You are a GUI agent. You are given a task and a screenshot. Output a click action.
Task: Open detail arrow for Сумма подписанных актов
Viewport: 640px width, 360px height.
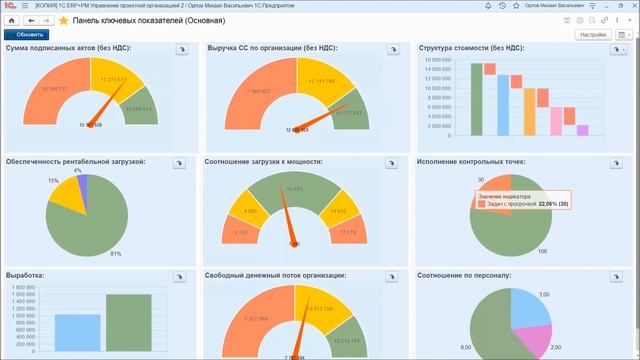tap(182, 49)
